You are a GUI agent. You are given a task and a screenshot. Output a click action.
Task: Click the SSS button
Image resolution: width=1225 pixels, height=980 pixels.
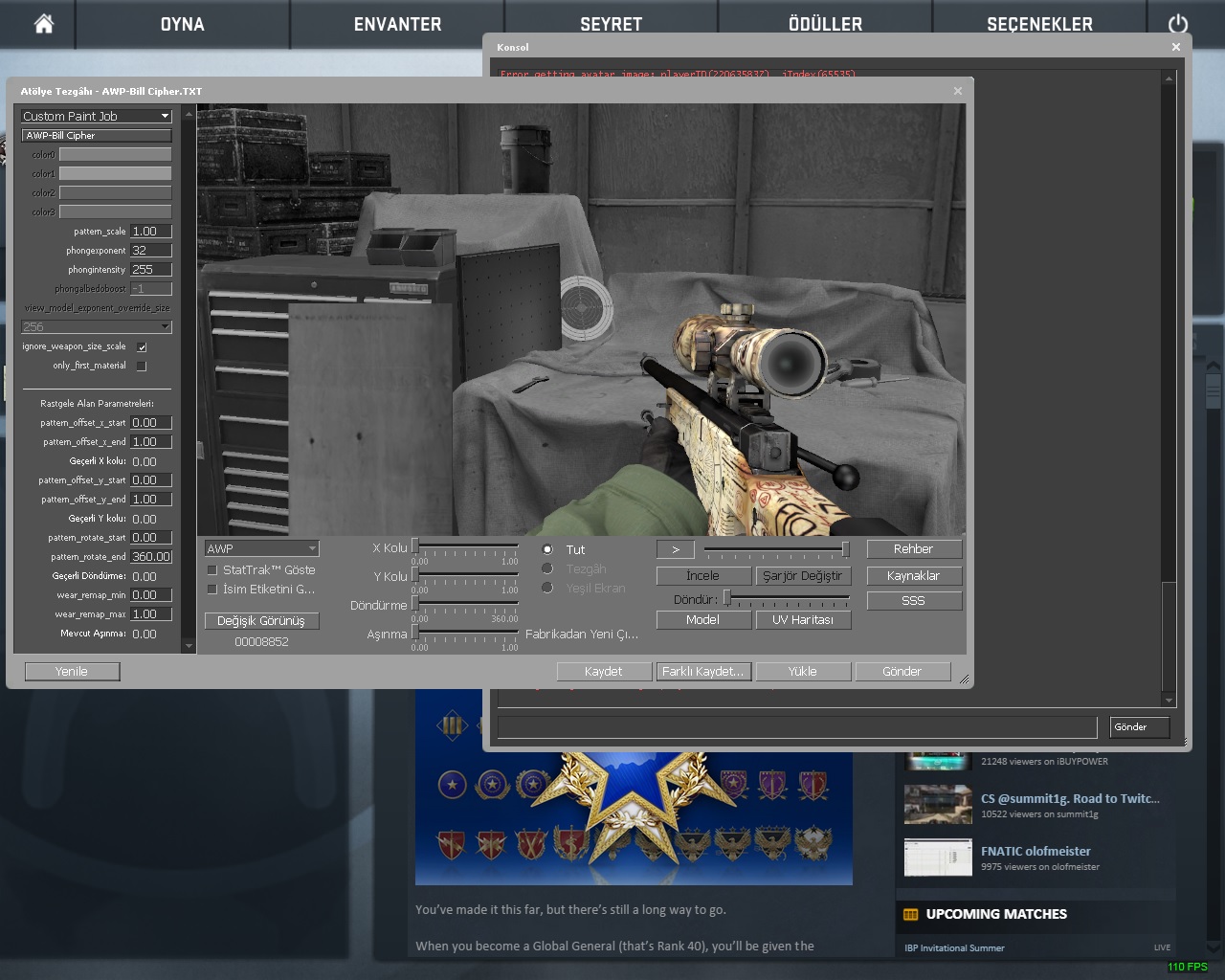click(x=914, y=600)
